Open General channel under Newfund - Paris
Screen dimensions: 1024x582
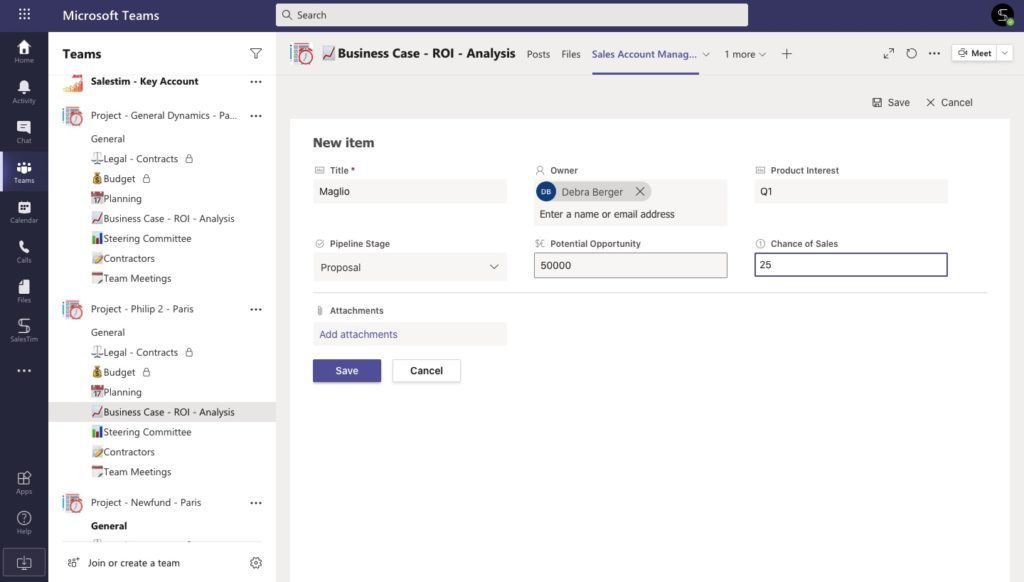coord(109,526)
